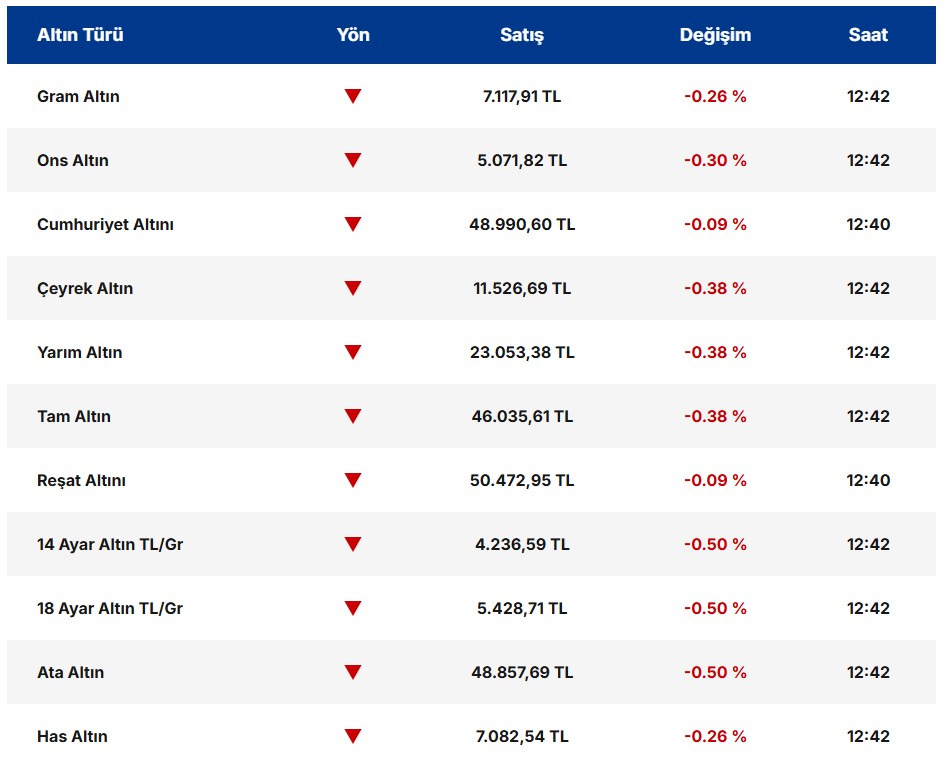Click the down arrow for Yarım Altın
The height and width of the screenshot is (774, 945).
click(x=352, y=352)
